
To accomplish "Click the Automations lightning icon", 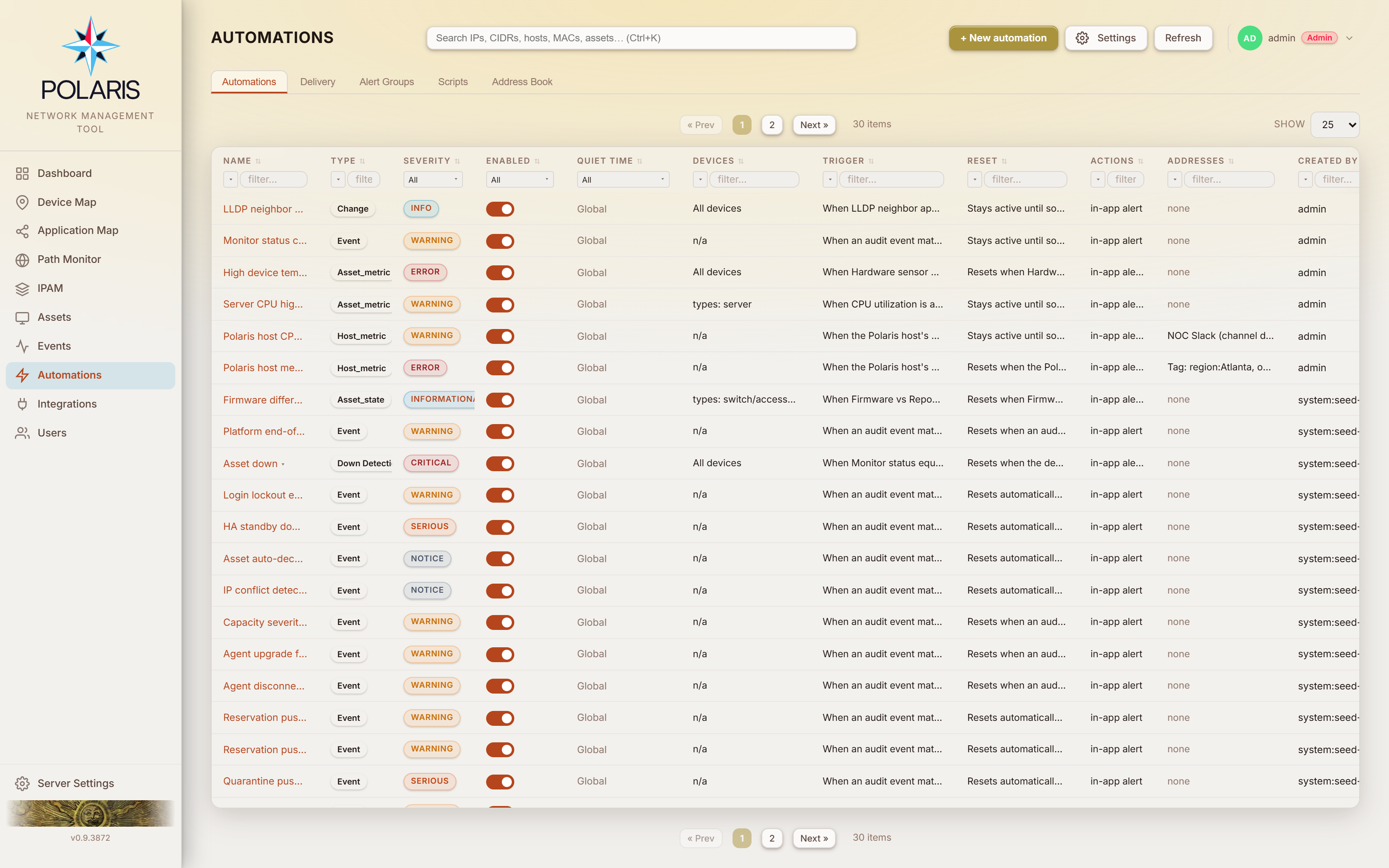I will click(22, 375).
